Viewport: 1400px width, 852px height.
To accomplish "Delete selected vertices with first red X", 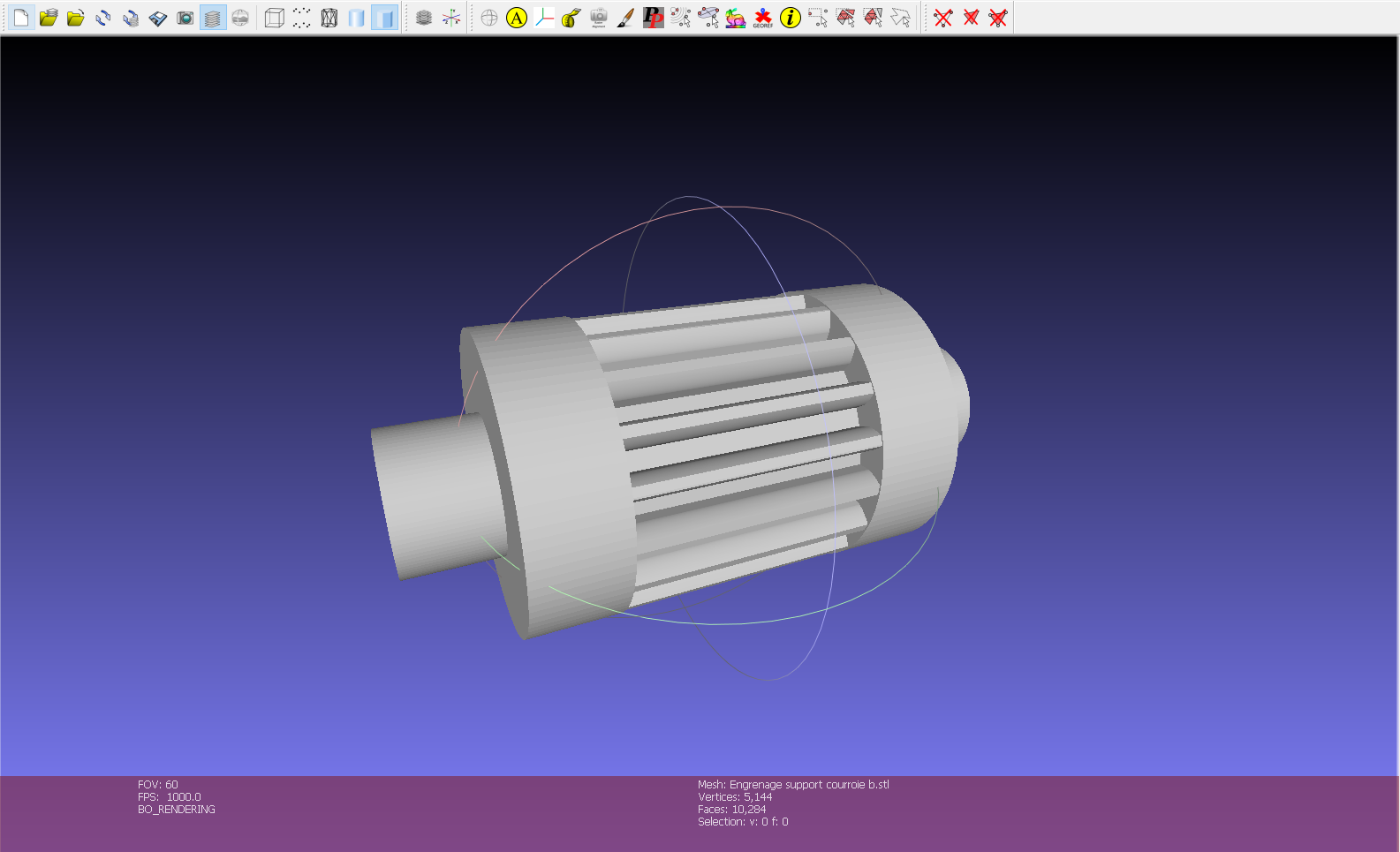I will pos(943,18).
